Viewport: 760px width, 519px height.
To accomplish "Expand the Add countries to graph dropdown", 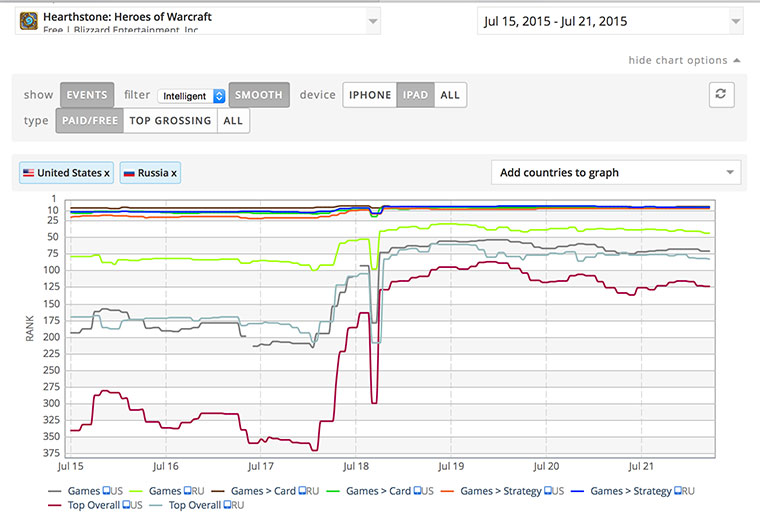I will pos(616,173).
